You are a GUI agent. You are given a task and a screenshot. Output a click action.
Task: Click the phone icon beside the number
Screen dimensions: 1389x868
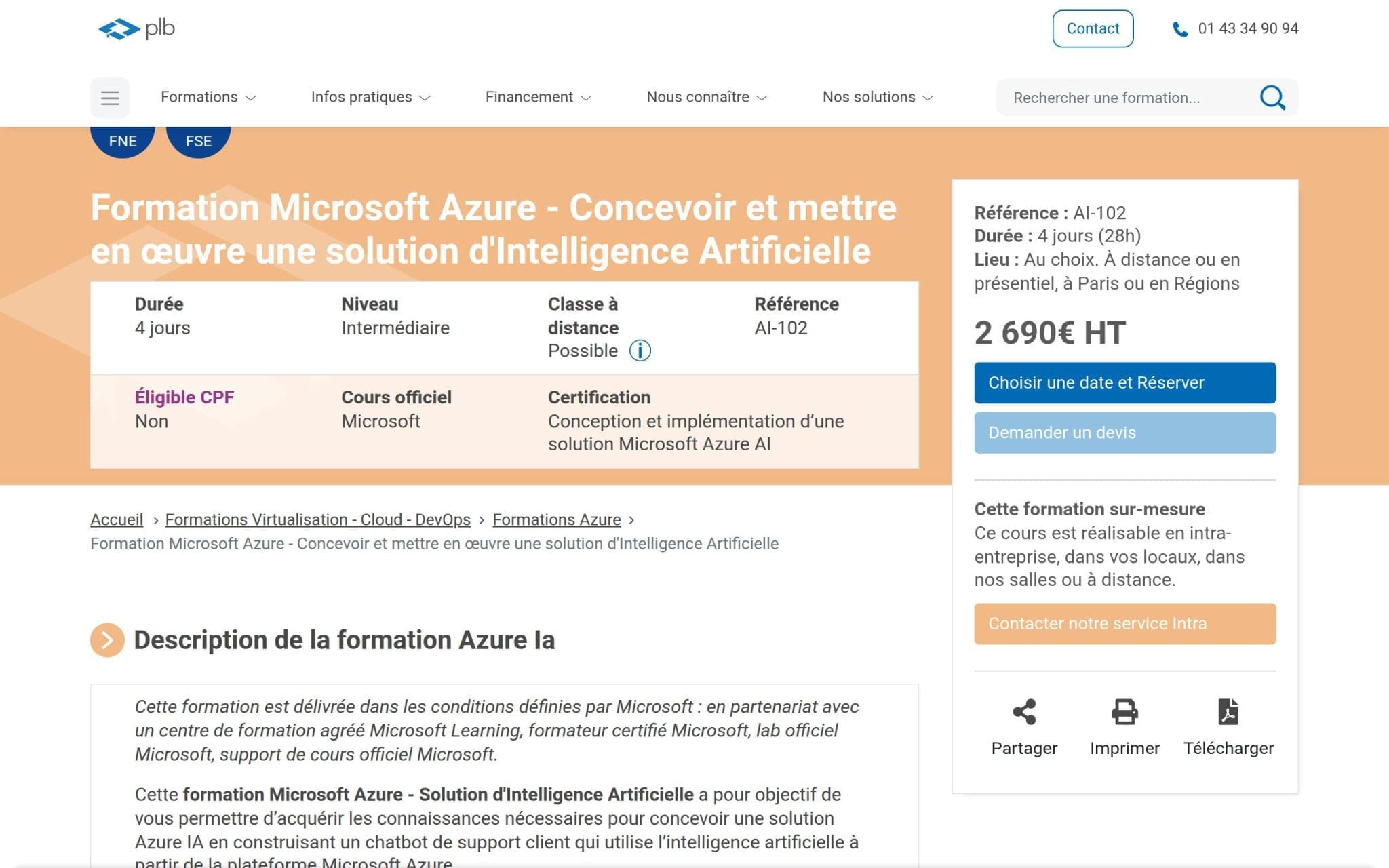pos(1180,29)
